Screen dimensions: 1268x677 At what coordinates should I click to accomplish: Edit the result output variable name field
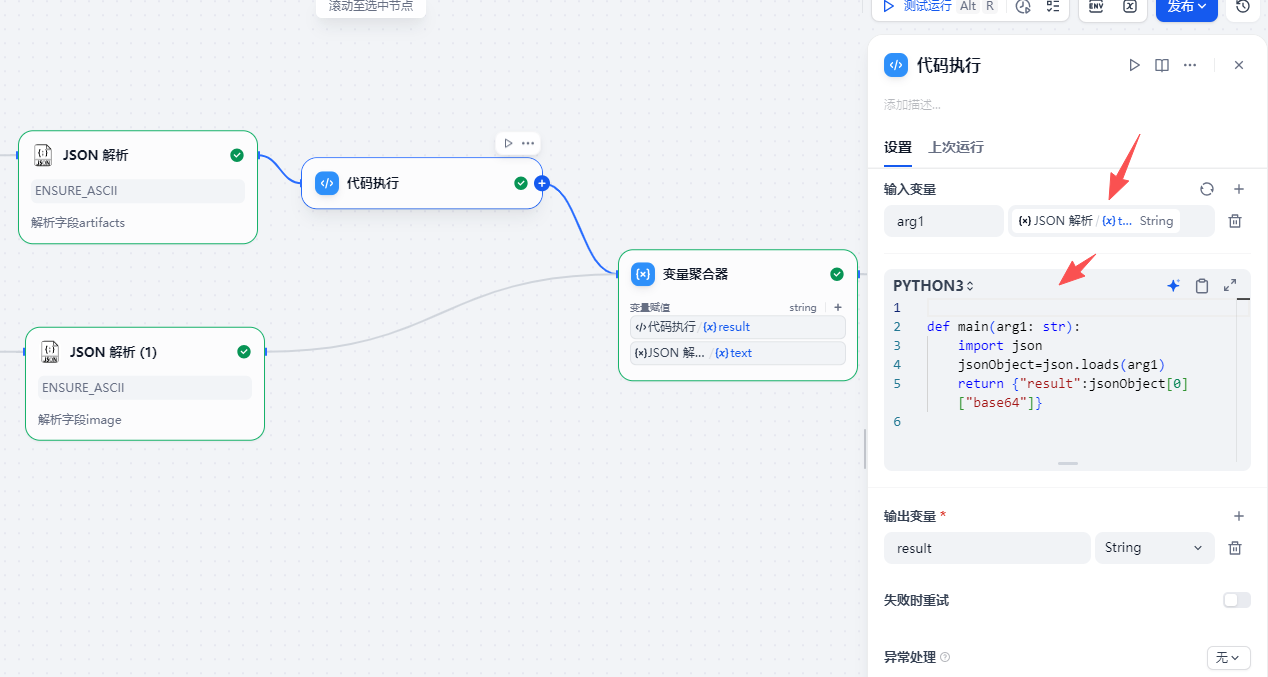point(987,548)
